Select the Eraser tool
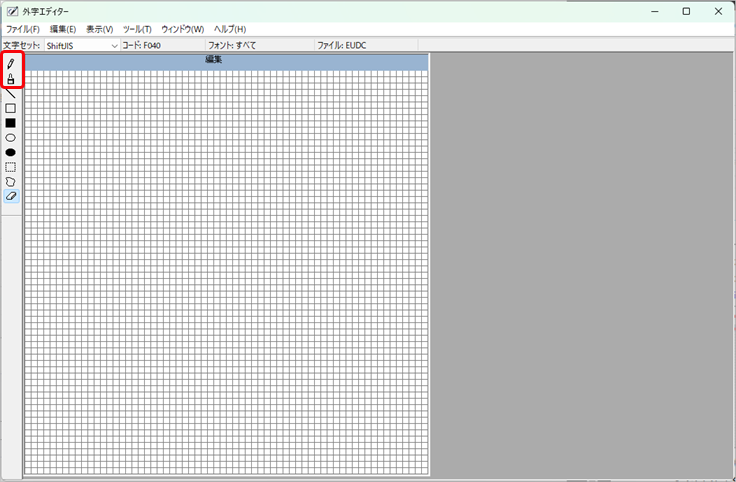Screen dimensions: 736x482 point(11,196)
